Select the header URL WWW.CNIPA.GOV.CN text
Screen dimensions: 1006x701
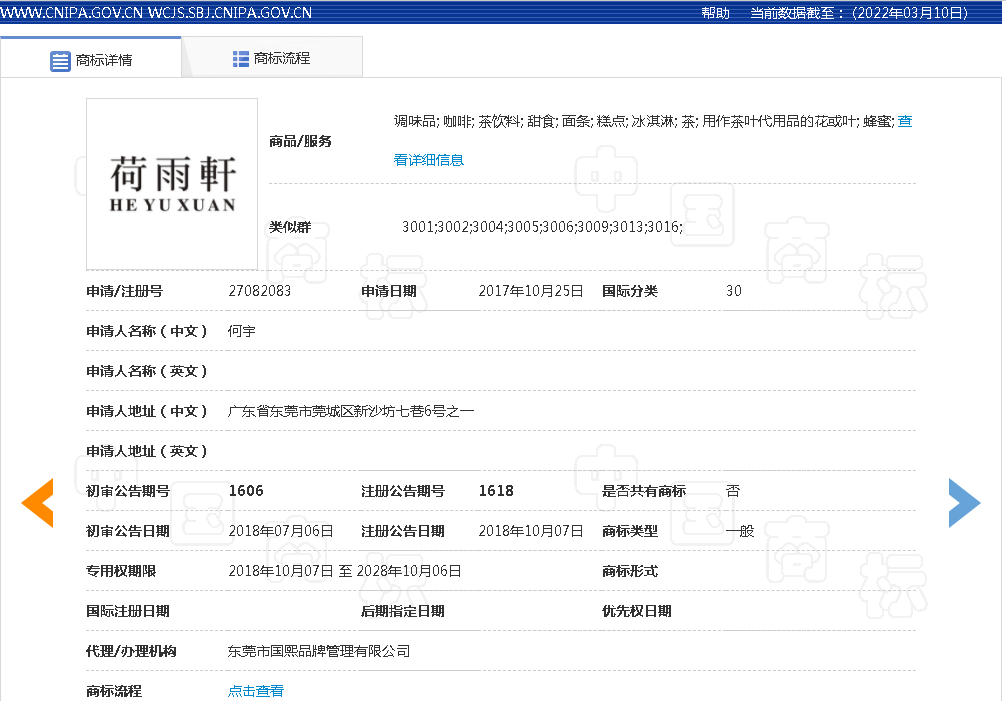click(x=72, y=13)
